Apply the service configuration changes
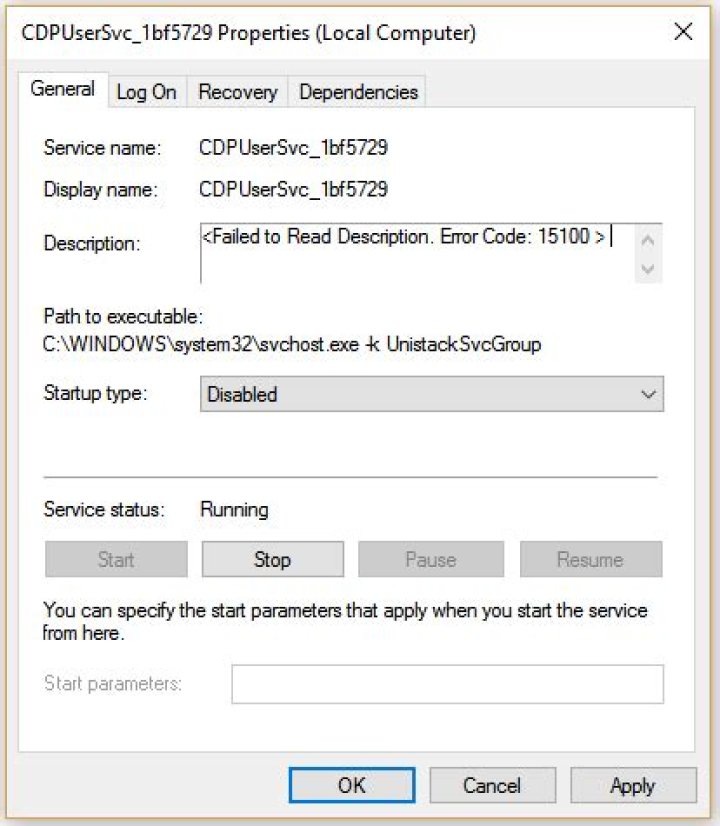Screen dimensions: 720x826 pyautogui.click(x=634, y=785)
